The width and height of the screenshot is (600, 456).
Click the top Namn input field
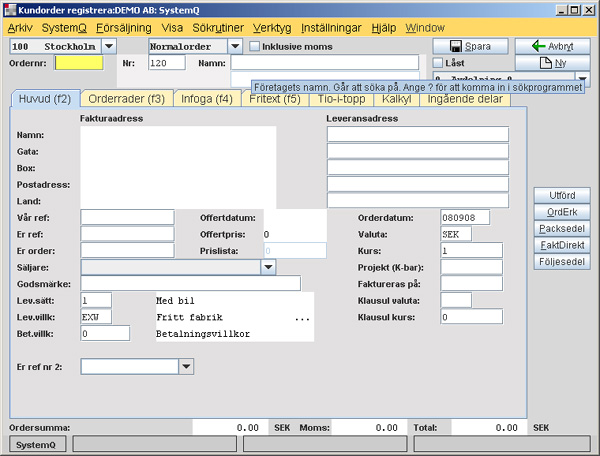tap(325, 63)
